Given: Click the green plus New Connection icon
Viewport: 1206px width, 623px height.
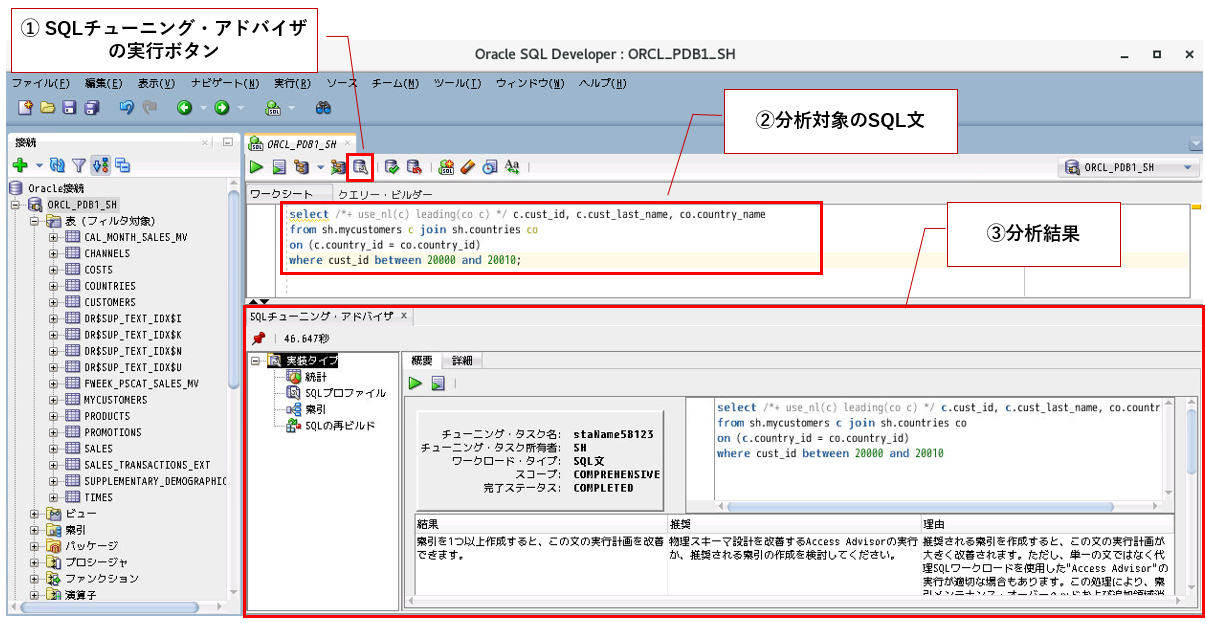Looking at the screenshot, I should pyautogui.click(x=20, y=165).
